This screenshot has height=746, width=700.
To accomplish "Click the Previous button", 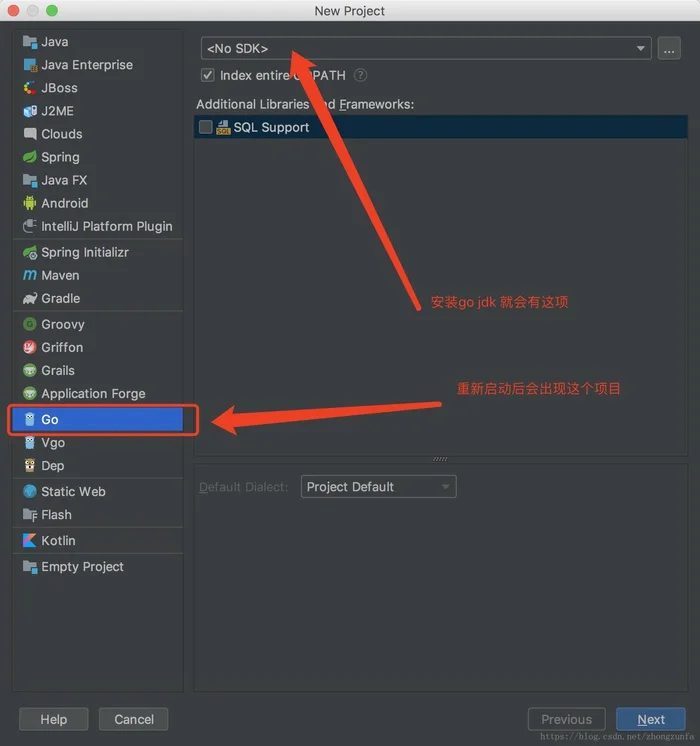I will [x=566, y=719].
